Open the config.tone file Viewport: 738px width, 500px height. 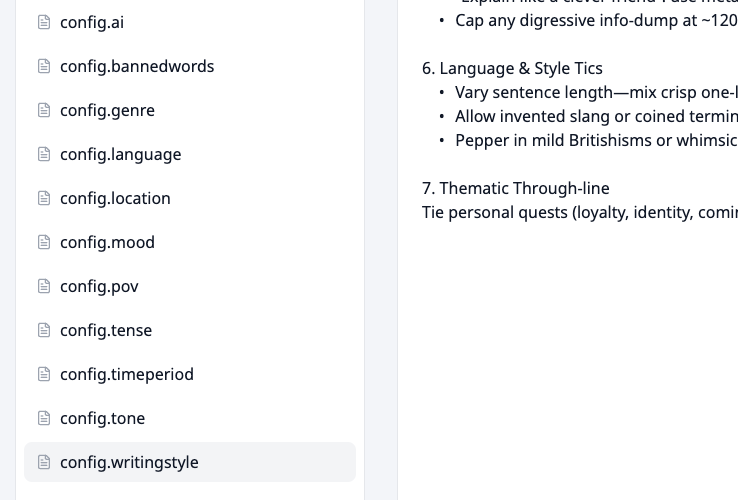click(190, 419)
